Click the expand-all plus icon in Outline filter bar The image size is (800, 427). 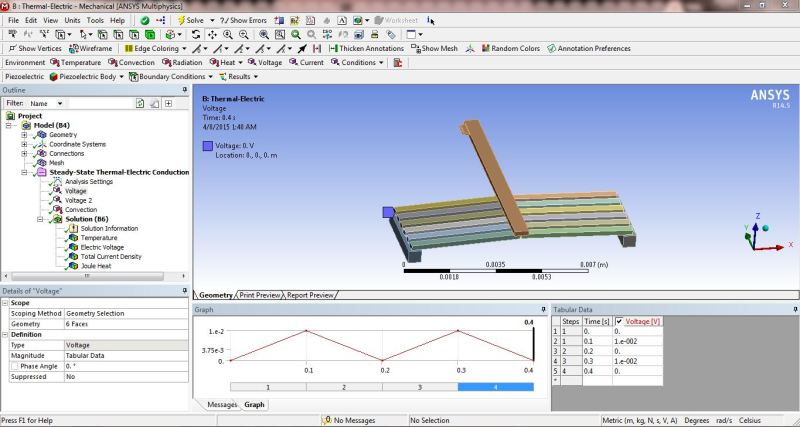tap(168, 103)
